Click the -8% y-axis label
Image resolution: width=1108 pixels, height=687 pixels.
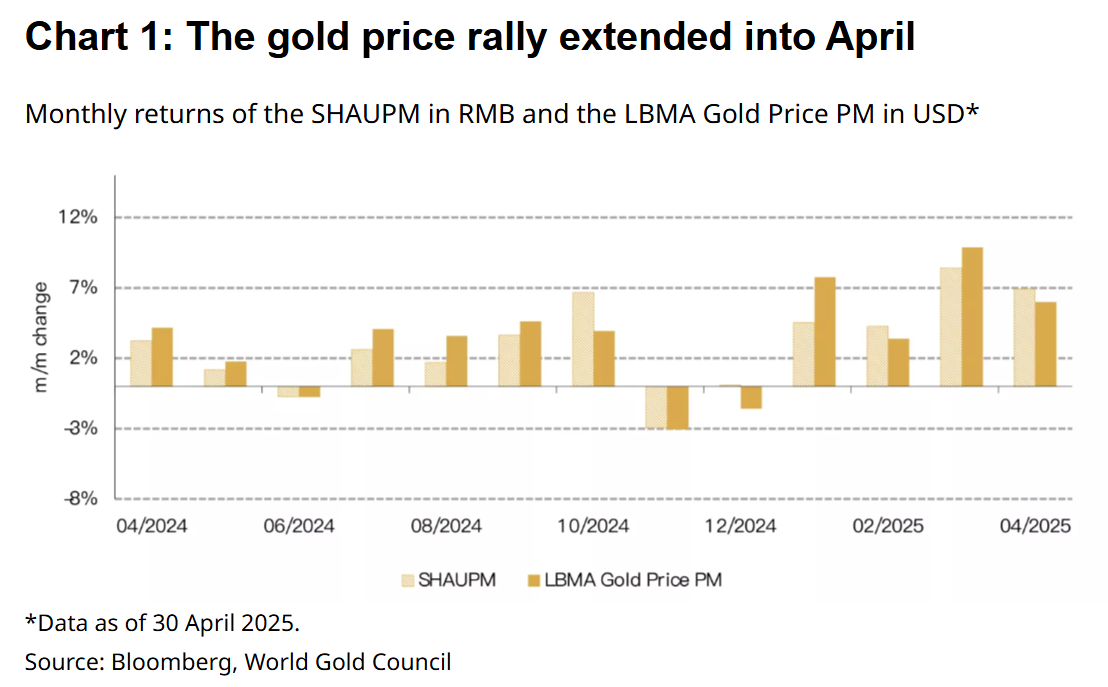pos(81,498)
